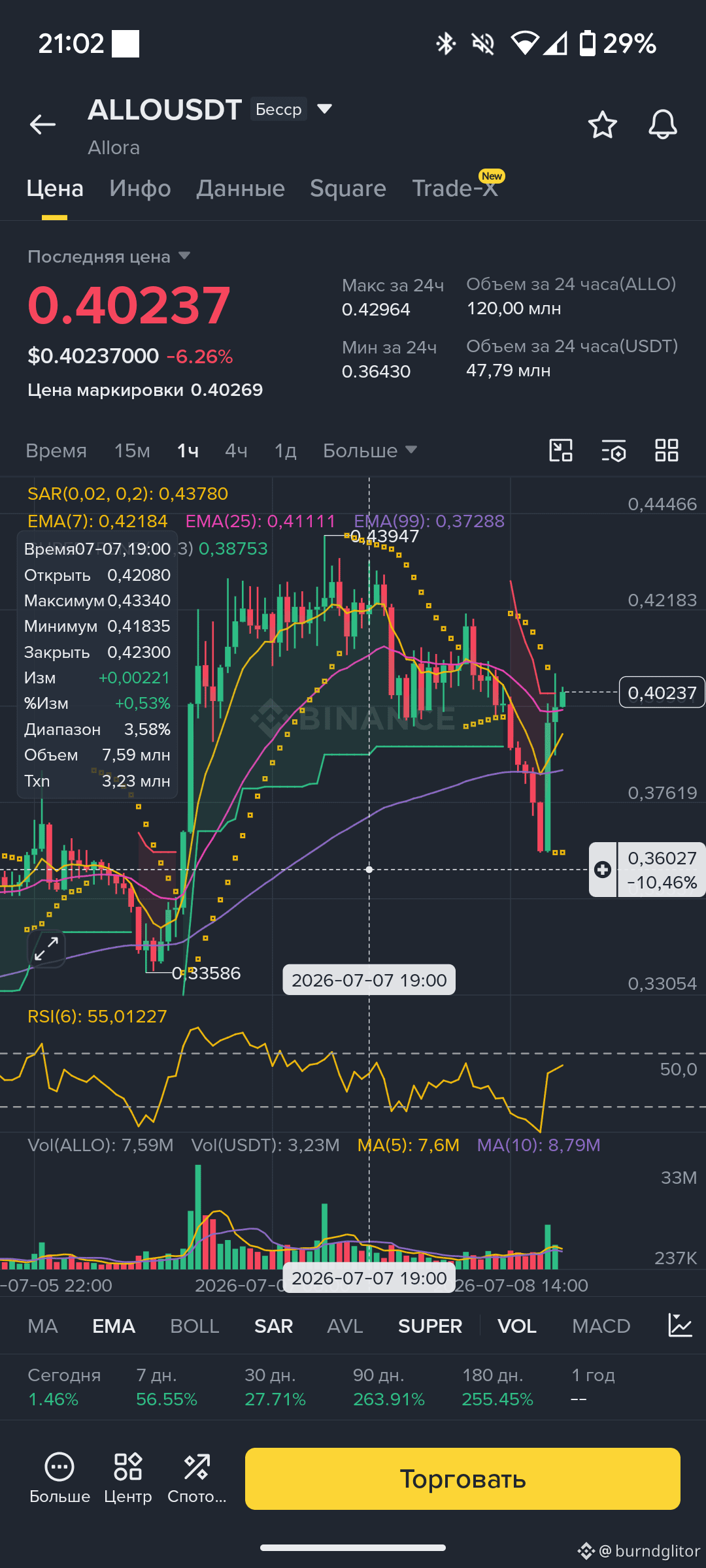The image size is (706, 1568).
Task: Tap the MA(5): 7,6M volume legend
Action: [409, 1145]
